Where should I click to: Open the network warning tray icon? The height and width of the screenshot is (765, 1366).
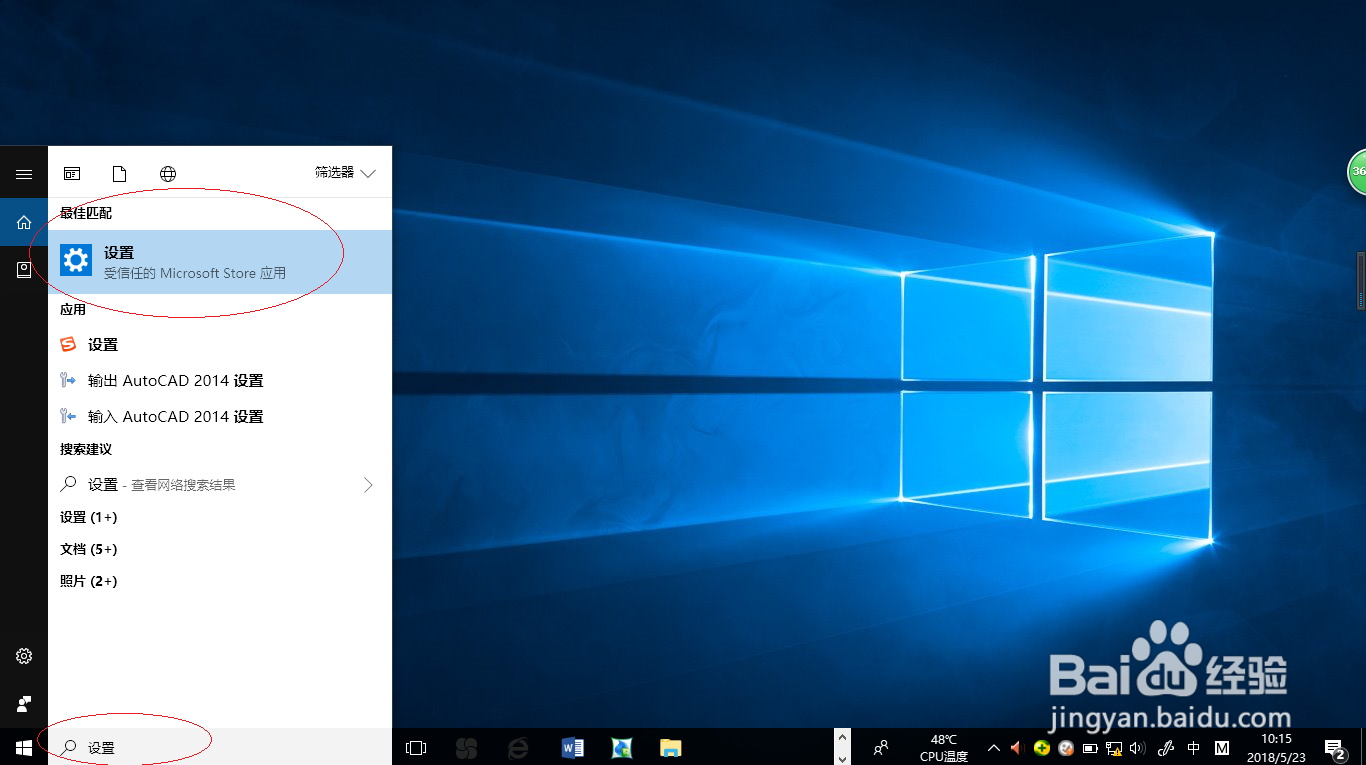point(1113,747)
